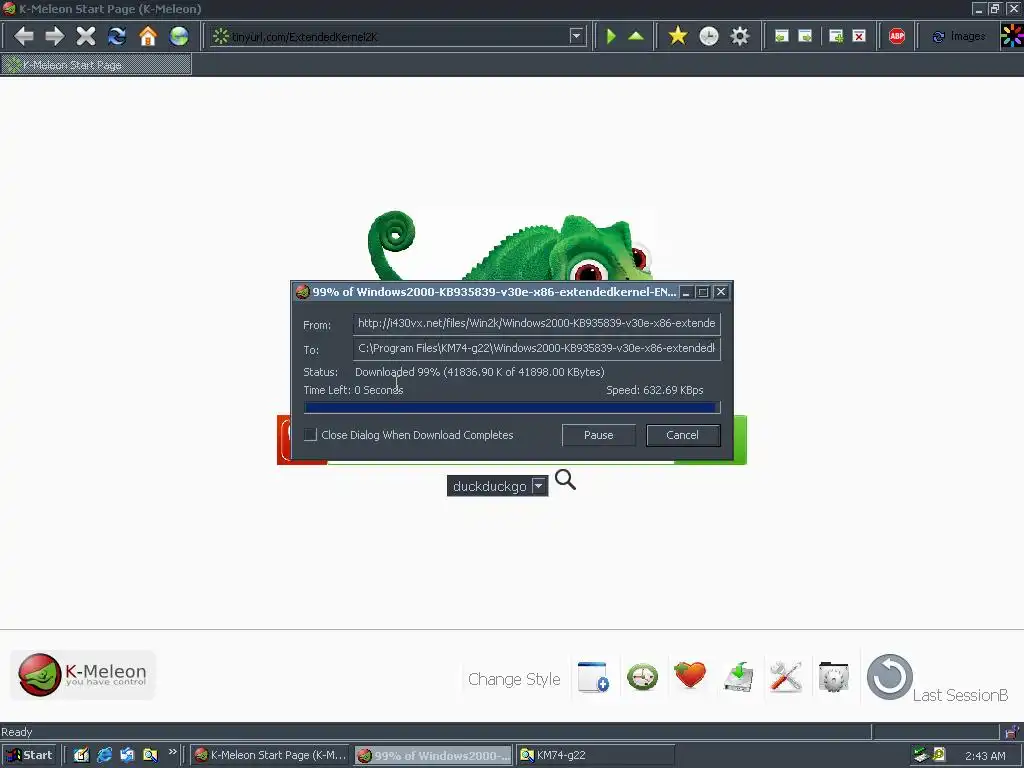This screenshot has width=1024, height=768.
Task: Open Bookmarks with the star icon
Action: point(678,36)
